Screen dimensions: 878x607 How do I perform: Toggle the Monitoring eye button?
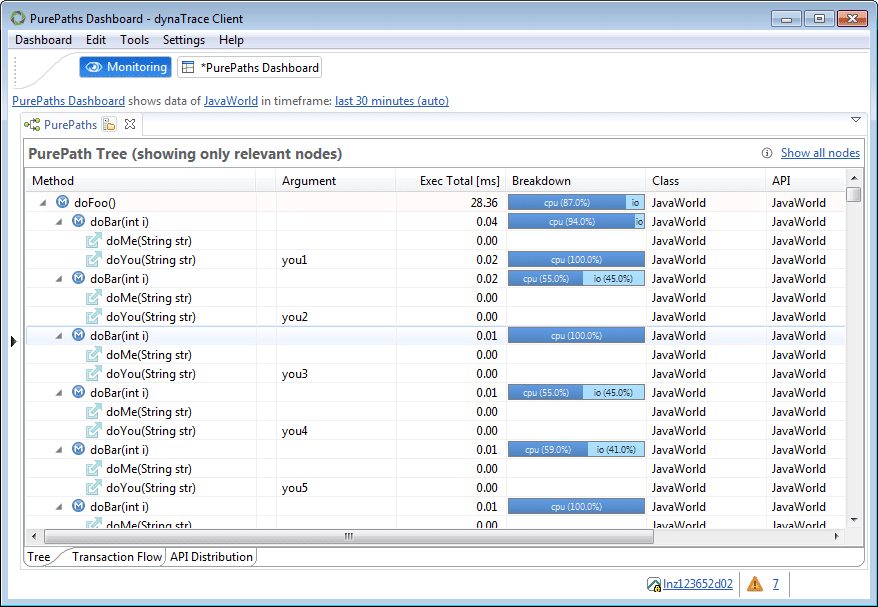tap(125, 67)
